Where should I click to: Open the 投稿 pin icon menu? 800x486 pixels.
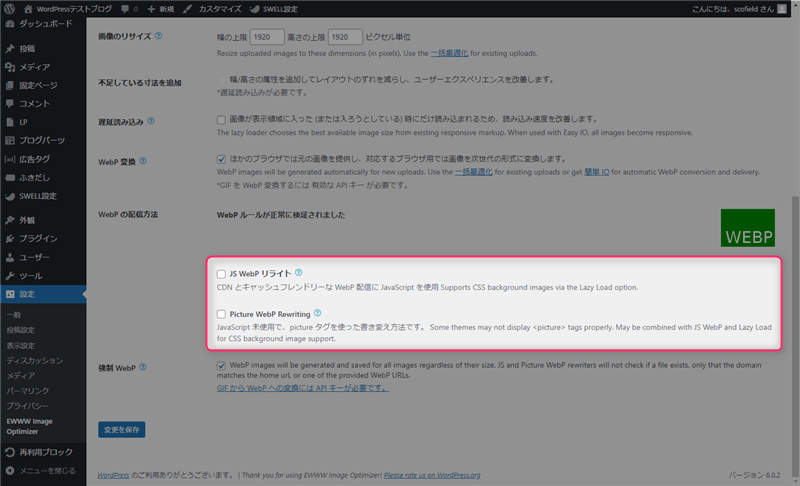10,48
